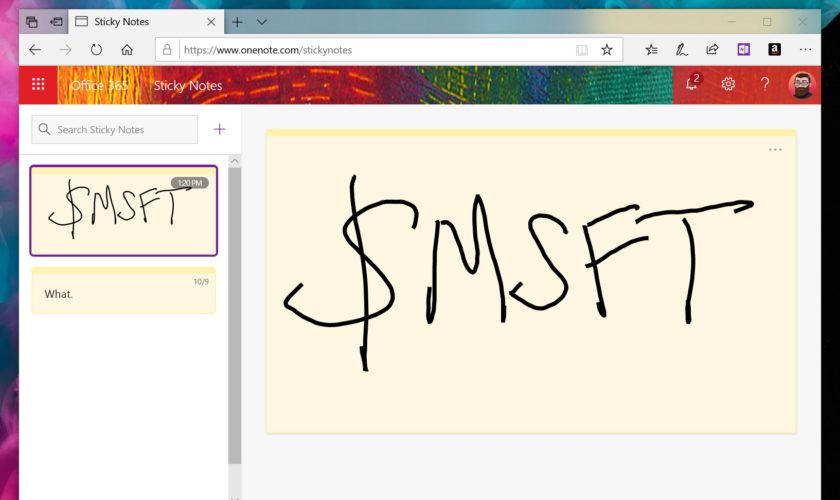Viewport: 840px width, 500px height.
Task: Click the Sticky Notes tab title
Action: click(122, 22)
